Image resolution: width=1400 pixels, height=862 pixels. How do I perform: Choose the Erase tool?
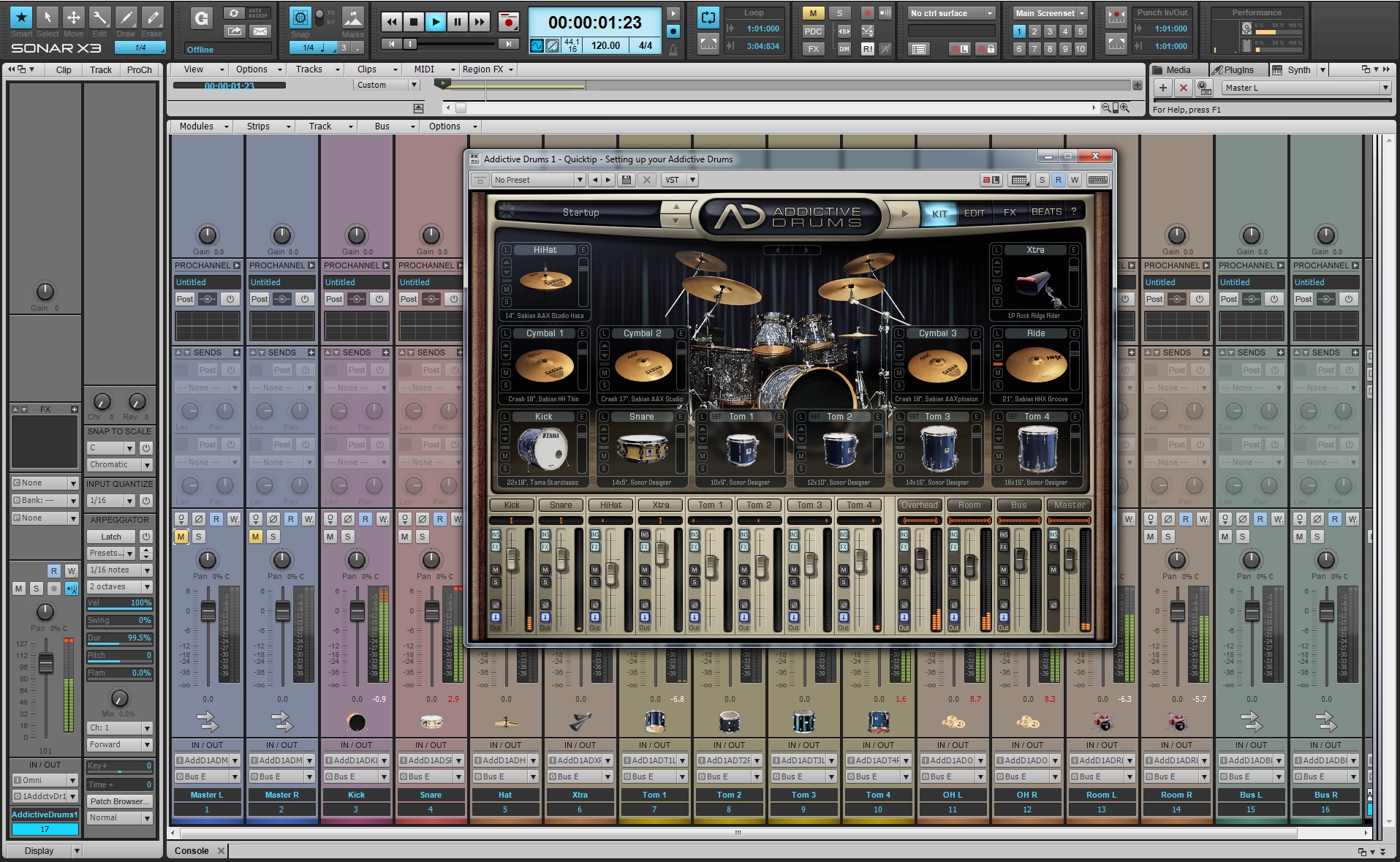[x=152, y=18]
